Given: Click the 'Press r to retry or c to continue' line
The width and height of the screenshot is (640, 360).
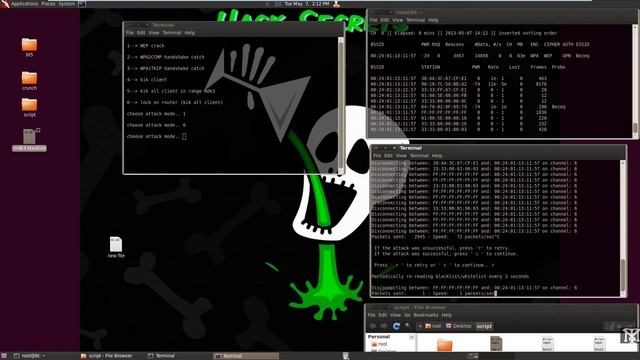Looking at the screenshot, I should [x=434, y=265].
